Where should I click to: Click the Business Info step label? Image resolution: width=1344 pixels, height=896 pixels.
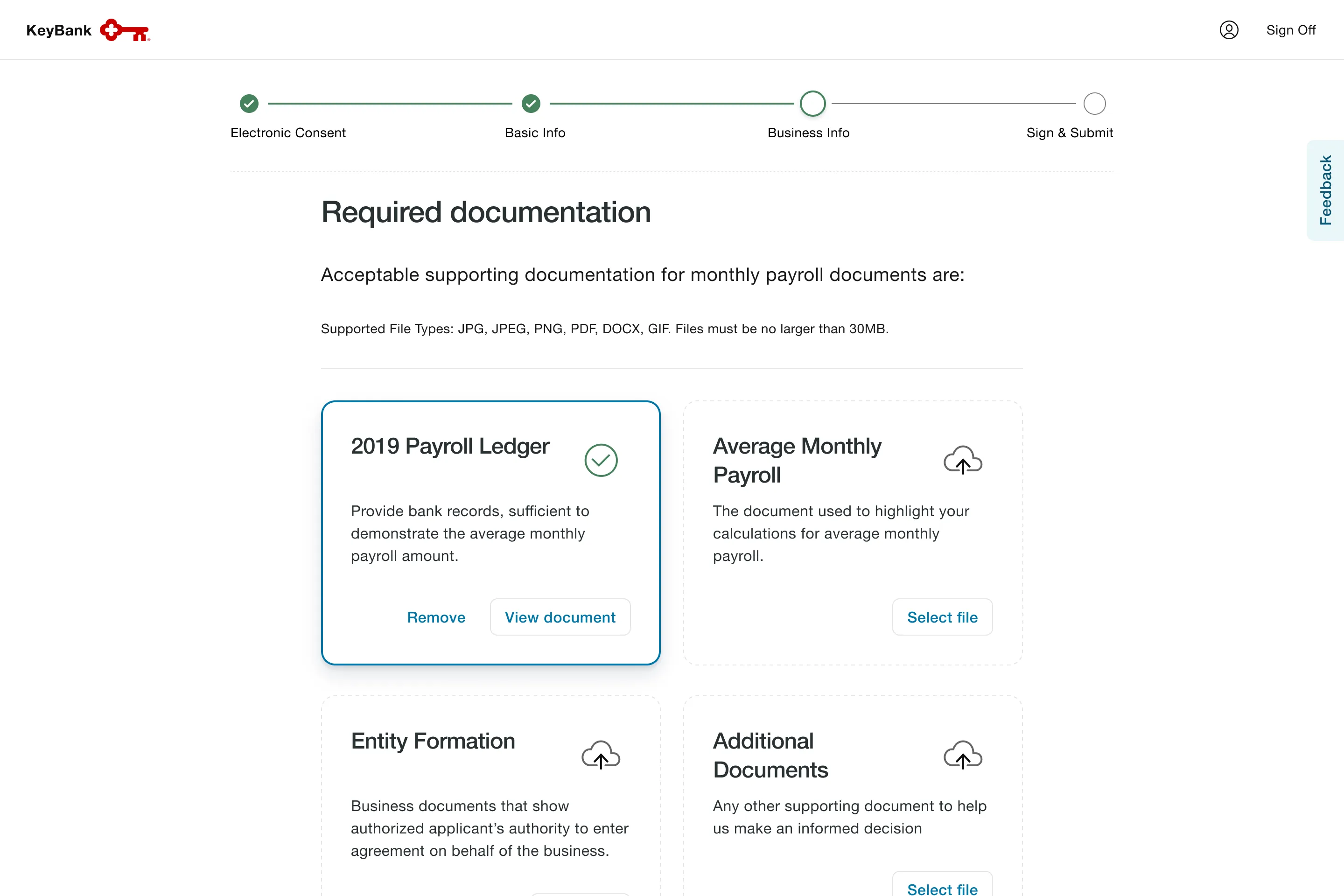(x=809, y=133)
